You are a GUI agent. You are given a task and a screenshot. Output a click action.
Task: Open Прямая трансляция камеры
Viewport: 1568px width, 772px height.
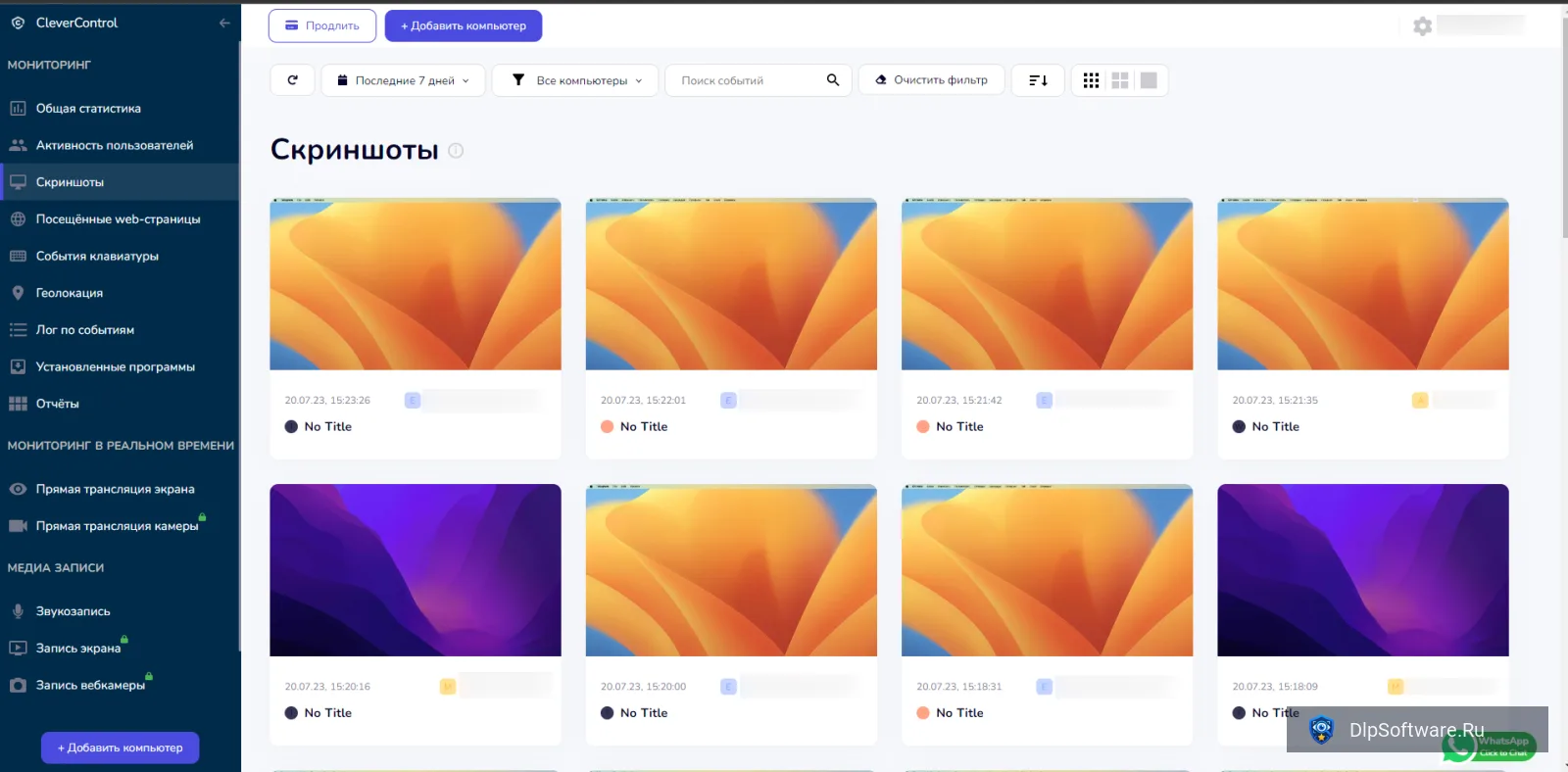click(120, 526)
